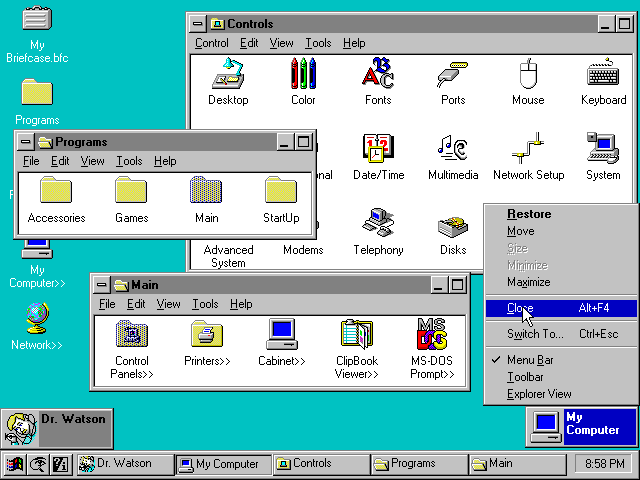
Task: Select the Programs folder on desktop
Action: point(37,92)
